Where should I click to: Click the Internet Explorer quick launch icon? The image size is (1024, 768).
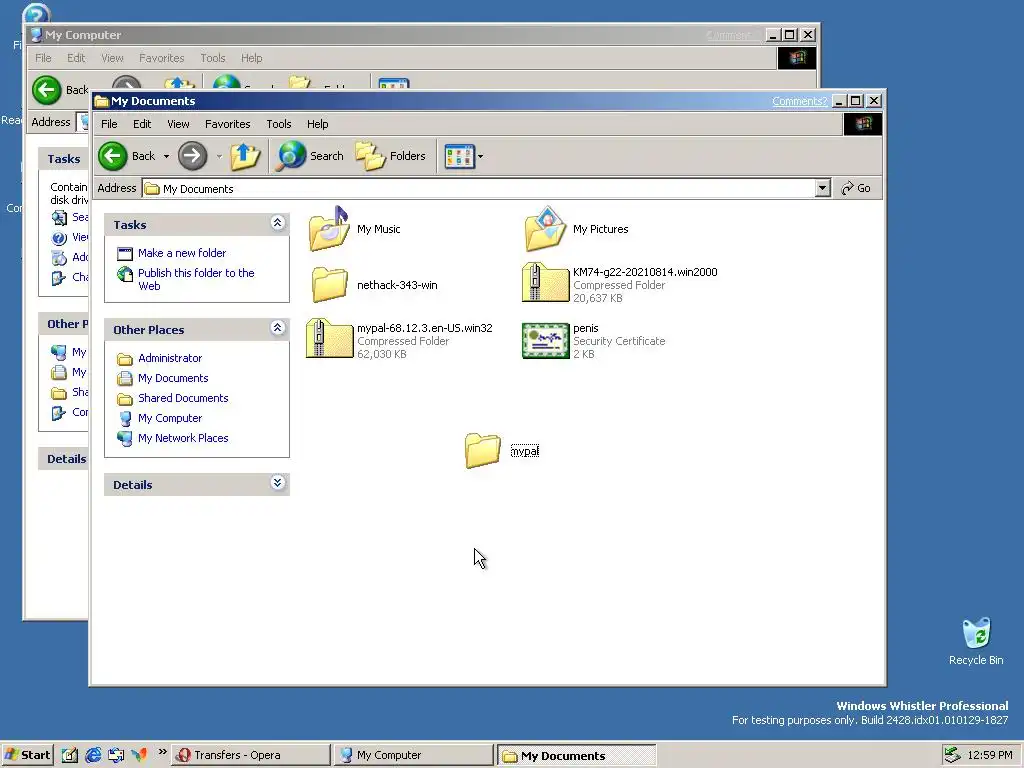click(x=93, y=755)
